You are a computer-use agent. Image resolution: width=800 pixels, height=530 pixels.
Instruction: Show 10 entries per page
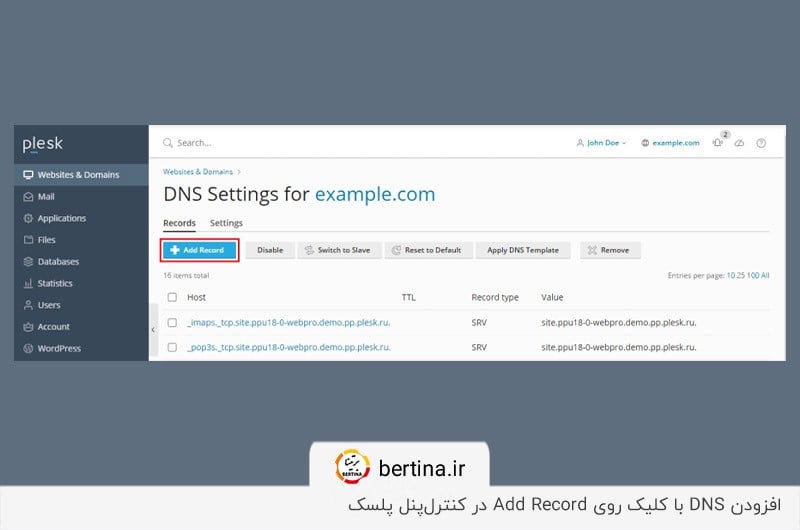point(731,275)
